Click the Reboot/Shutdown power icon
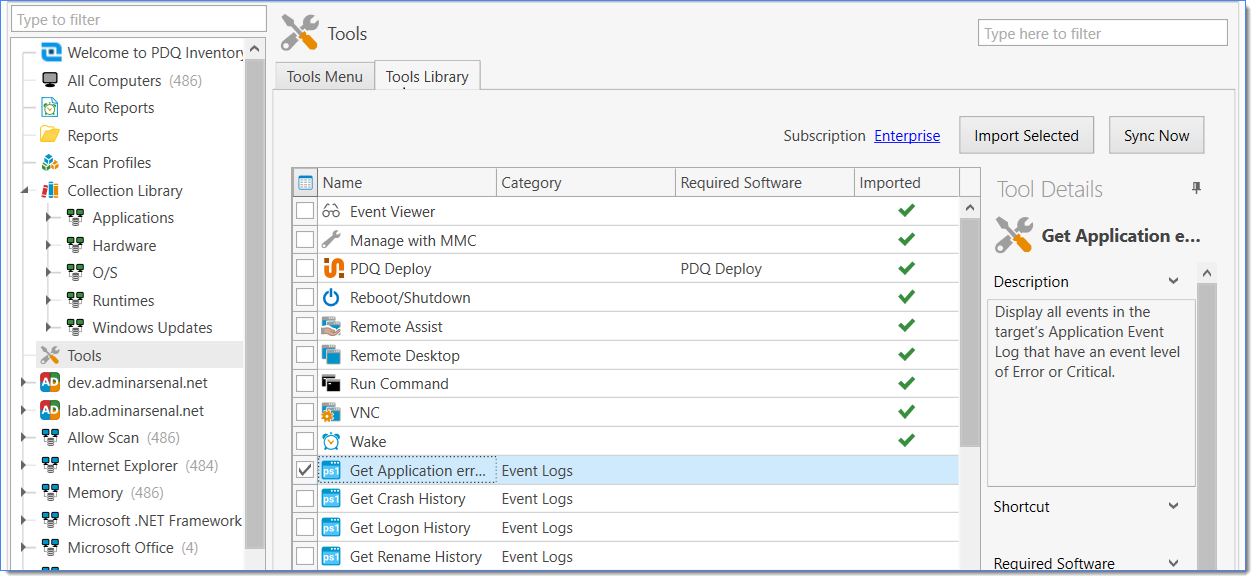Screen dimensions: 1256x581 [332, 298]
